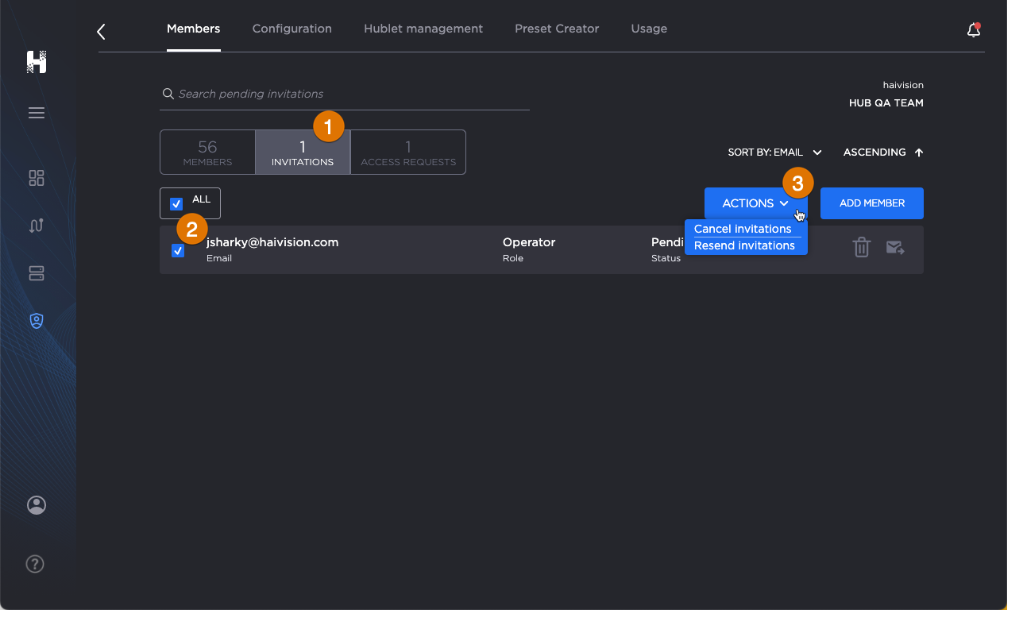Open the dashboard grid icon in sidebar

pos(36,178)
